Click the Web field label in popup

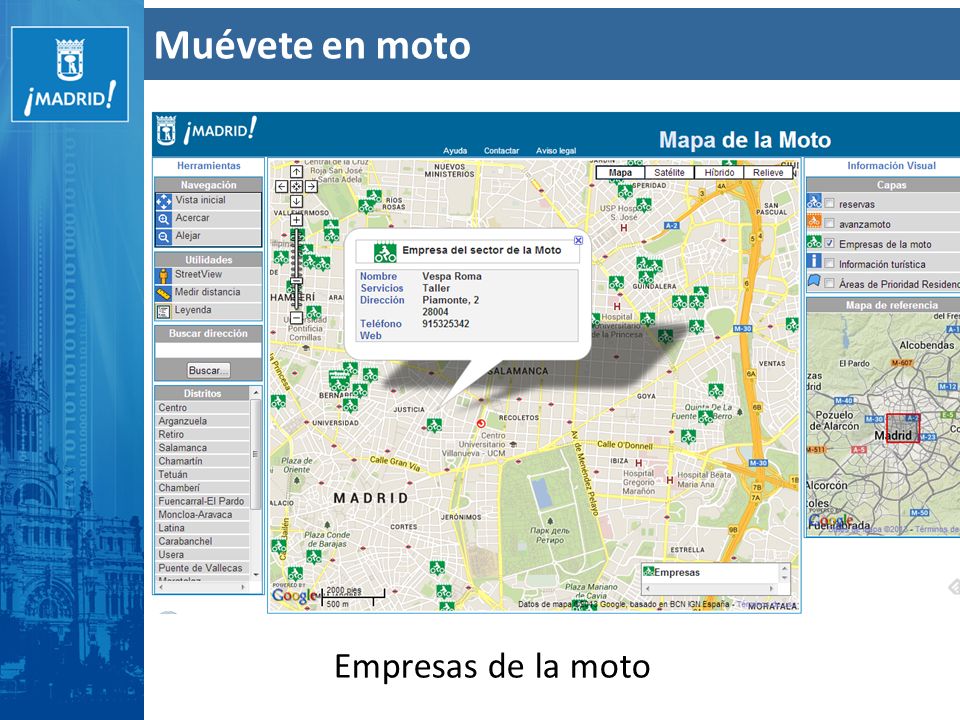pyautogui.click(x=370, y=336)
